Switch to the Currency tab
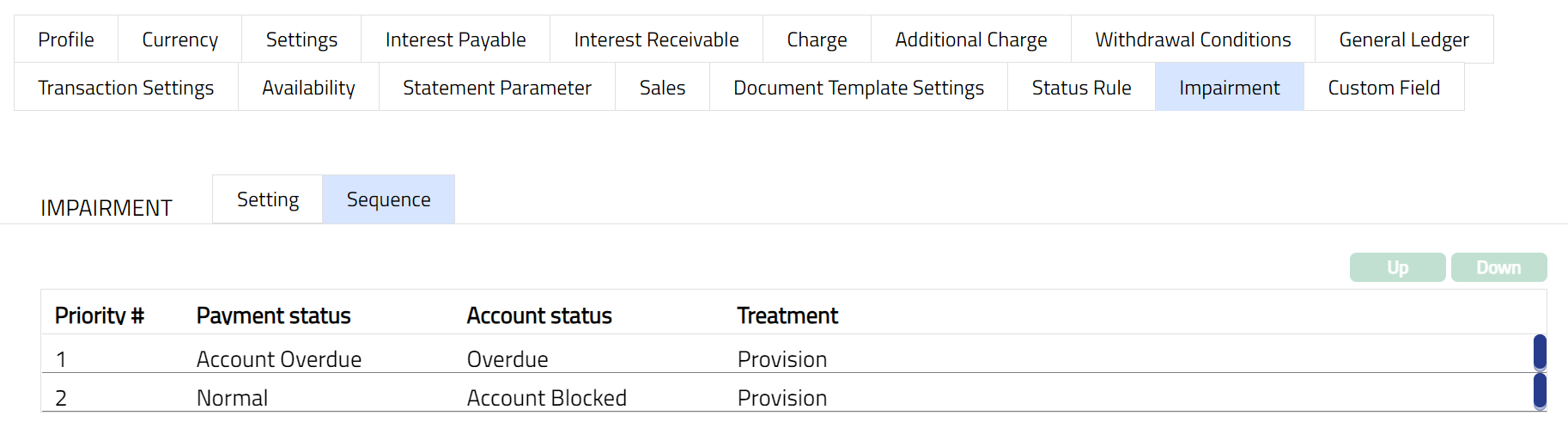The height and width of the screenshot is (428, 1568). (179, 40)
